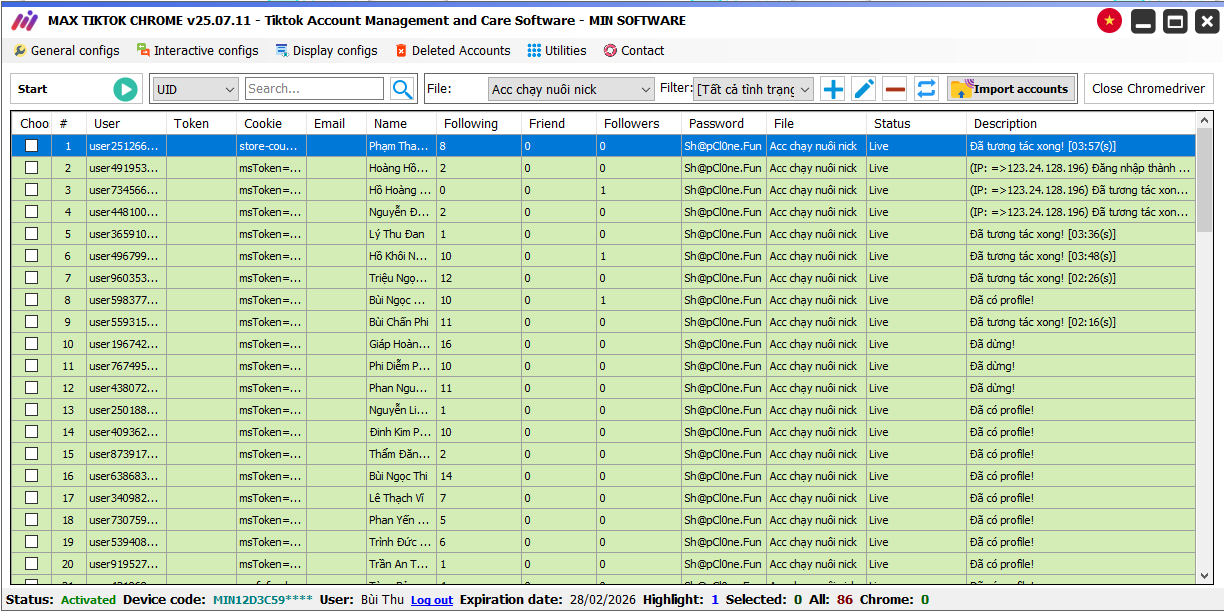The height and width of the screenshot is (611, 1224).
Task: Click the Vietnam flag language icon
Action: [1109, 20]
